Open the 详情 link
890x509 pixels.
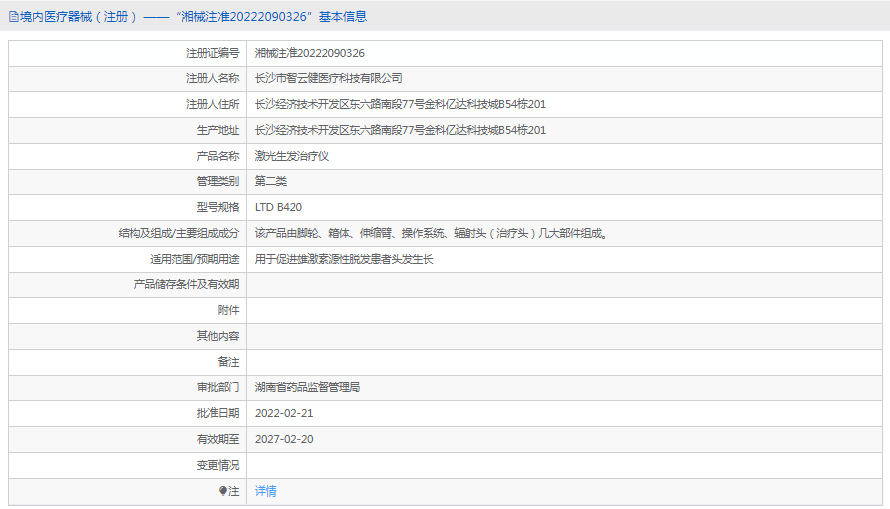[266, 491]
